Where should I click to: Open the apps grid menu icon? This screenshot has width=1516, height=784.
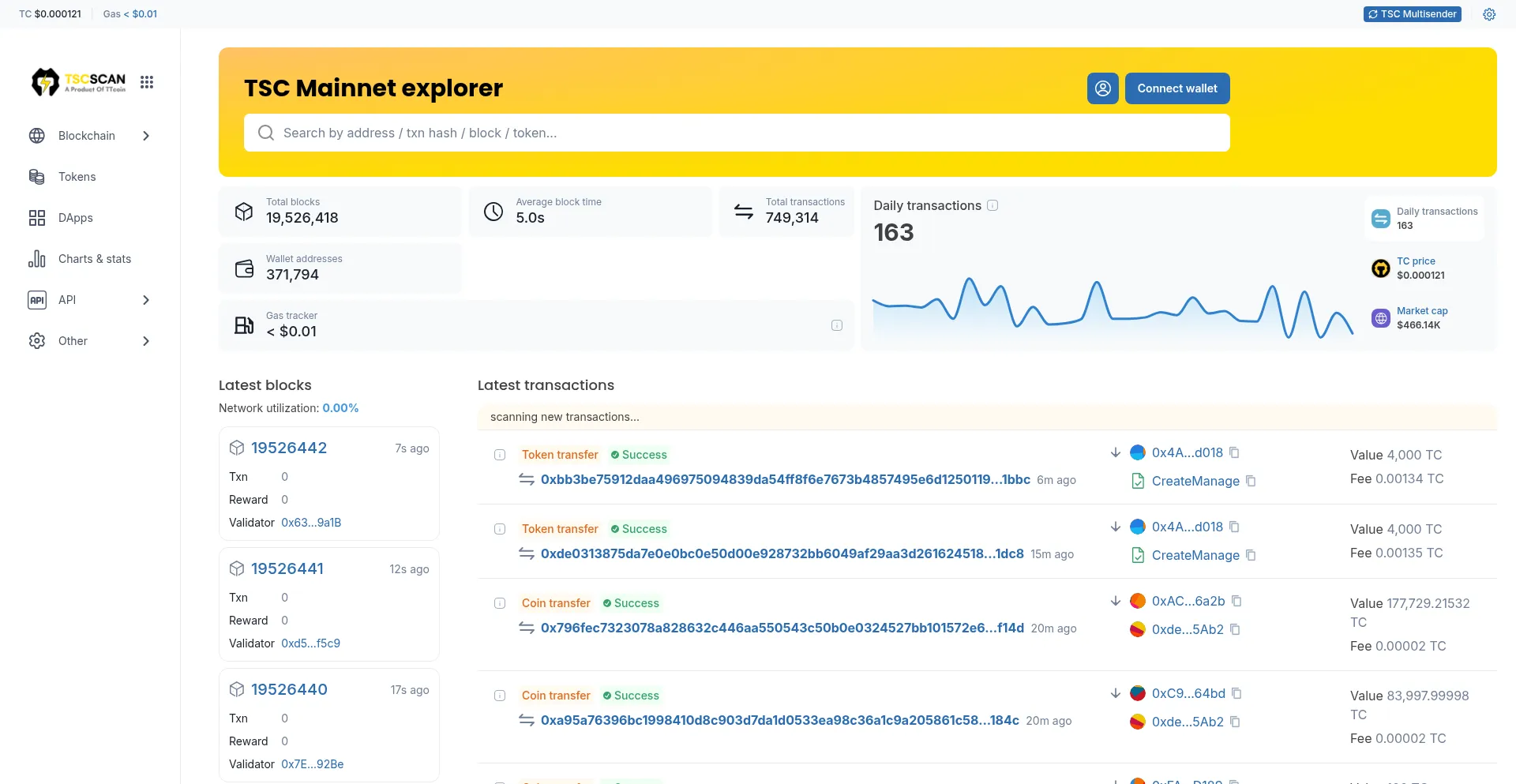pyautogui.click(x=147, y=82)
